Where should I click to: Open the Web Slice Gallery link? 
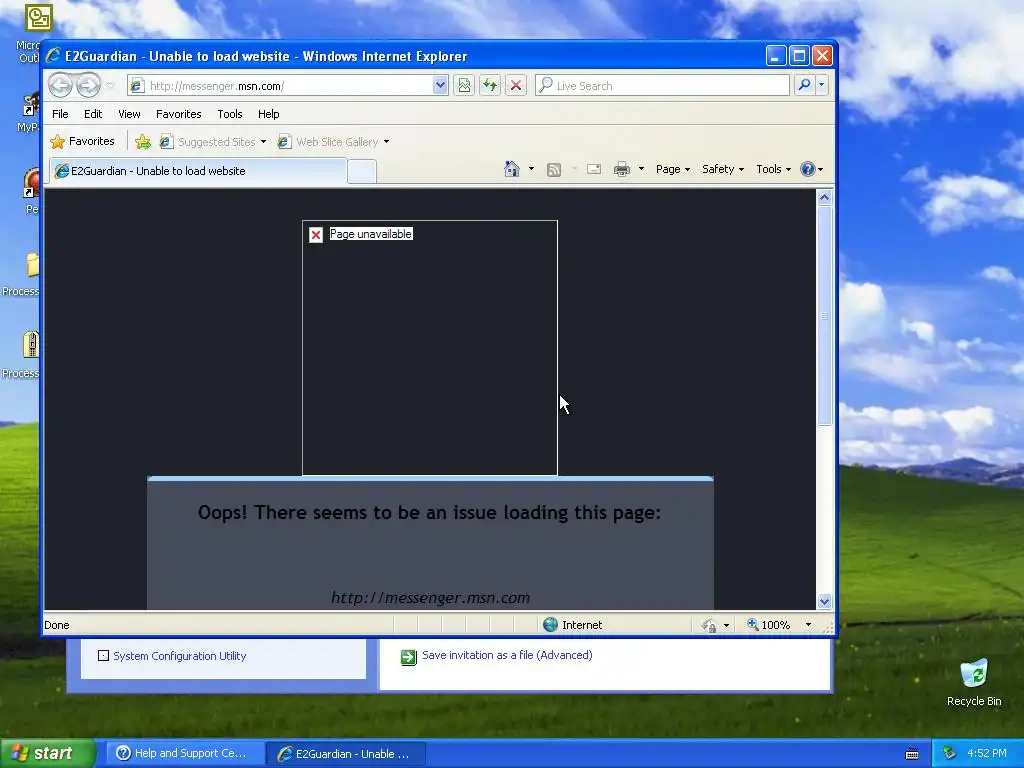point(336,142)
